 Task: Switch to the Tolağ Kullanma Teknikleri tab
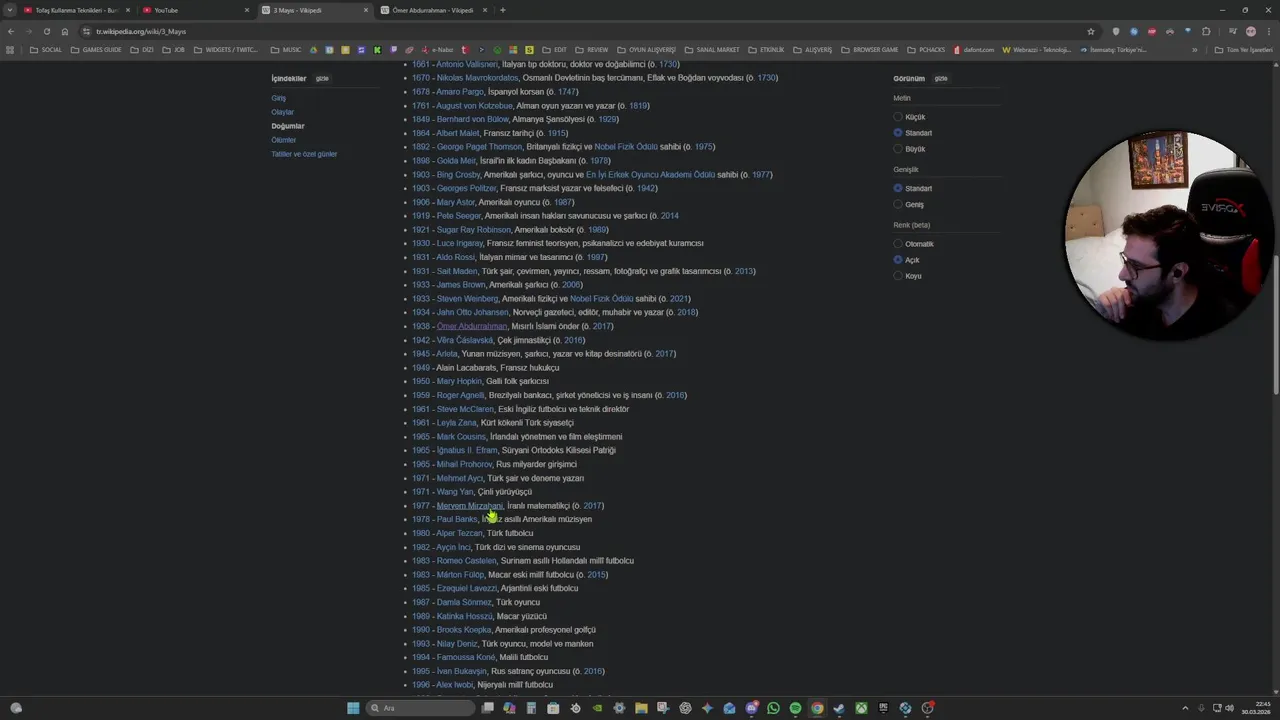pos(77,10)
